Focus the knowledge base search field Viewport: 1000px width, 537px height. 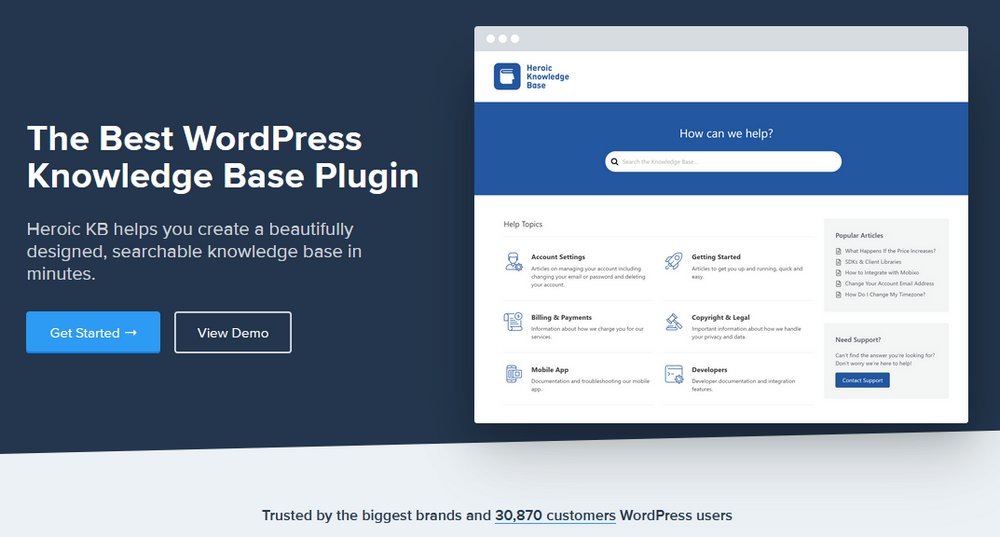723,161
